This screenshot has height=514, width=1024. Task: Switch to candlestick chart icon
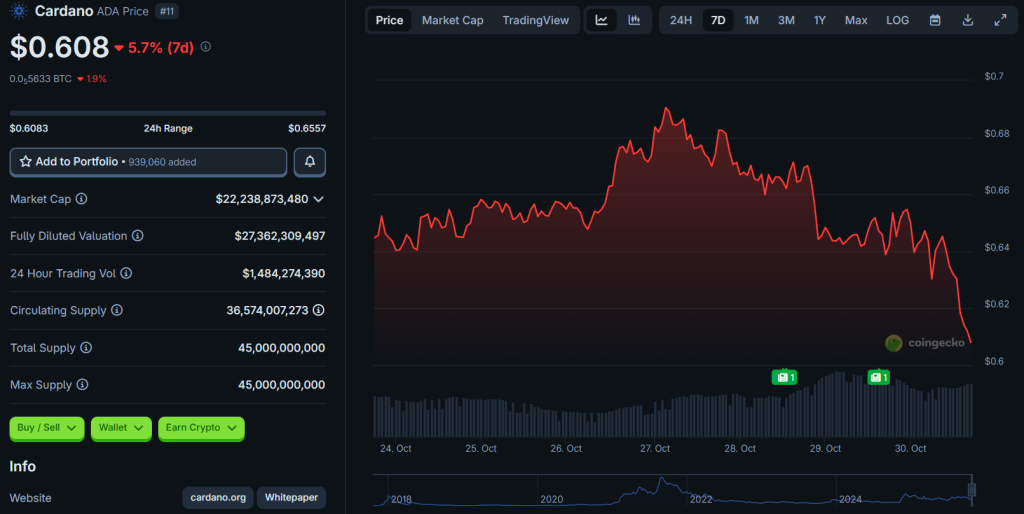tap(634, 20)
